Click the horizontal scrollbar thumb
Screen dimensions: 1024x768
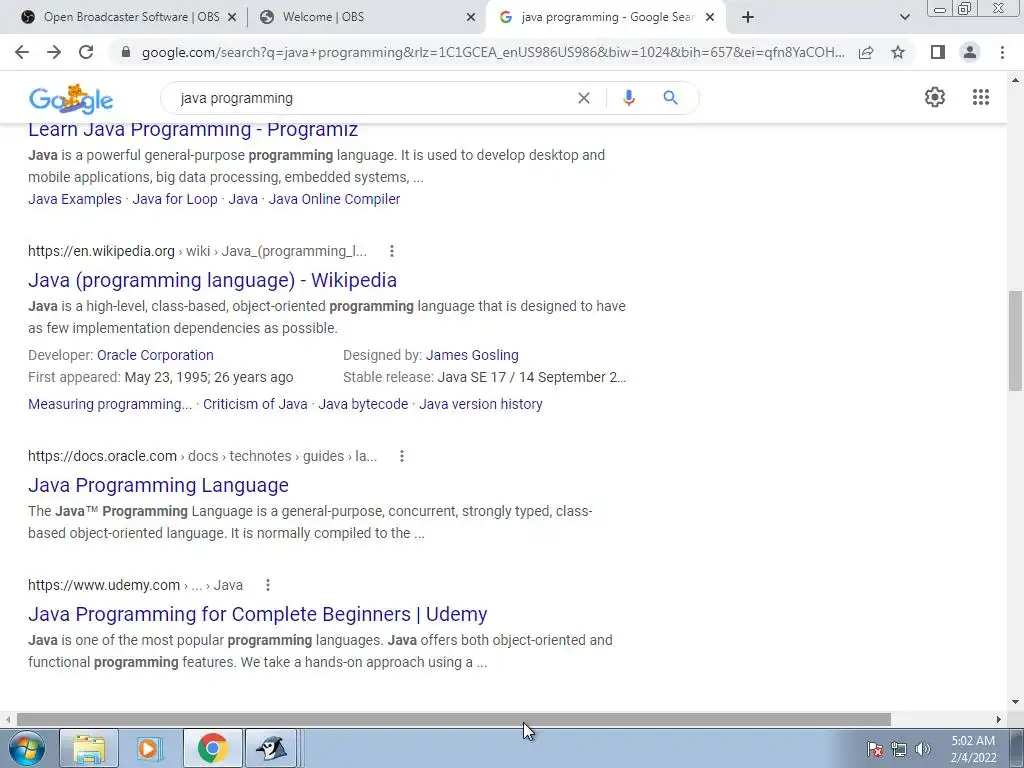[453, 719]
